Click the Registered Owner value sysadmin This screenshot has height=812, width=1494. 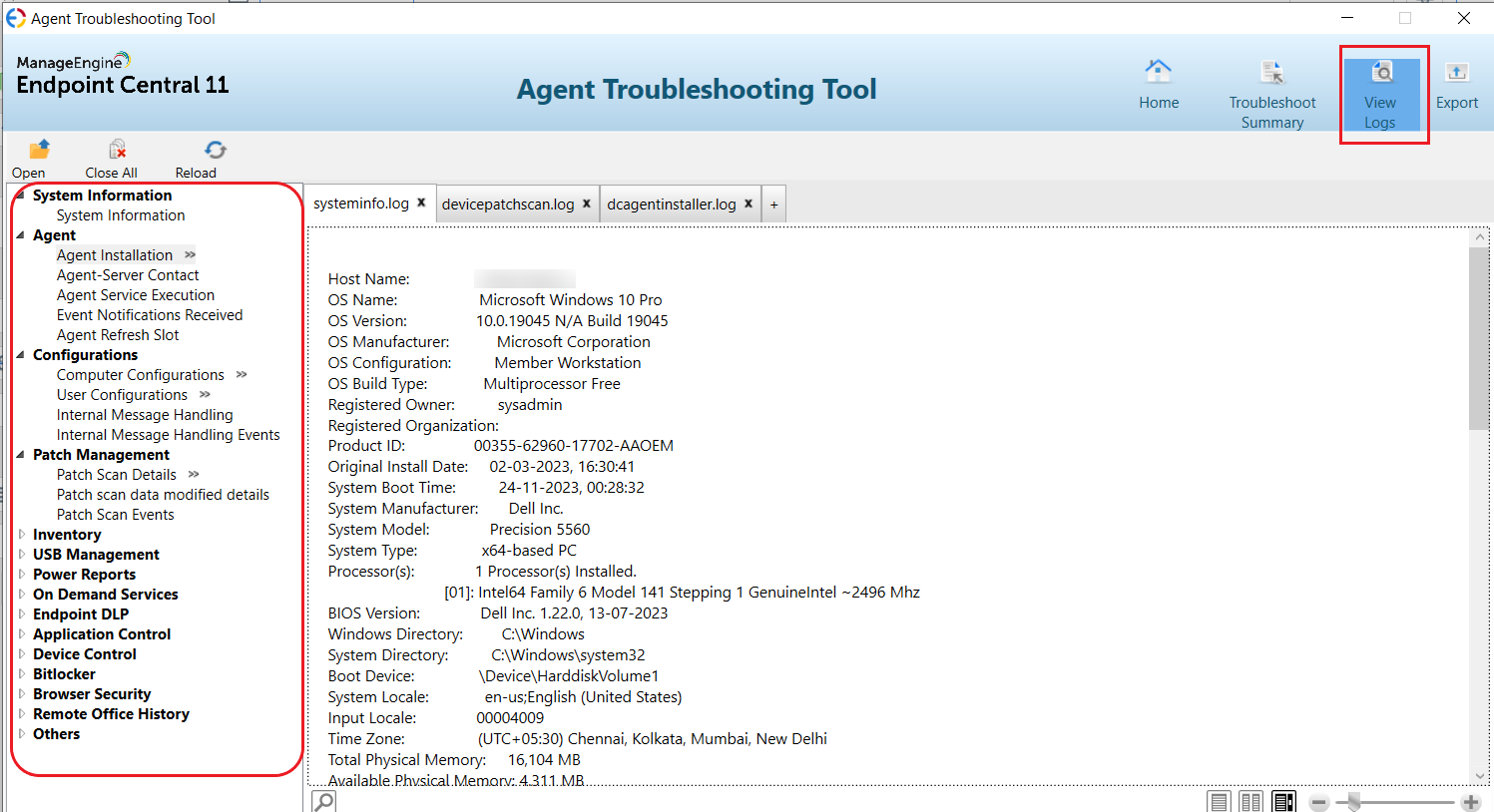pyautogui.click(x=530, y=405)
